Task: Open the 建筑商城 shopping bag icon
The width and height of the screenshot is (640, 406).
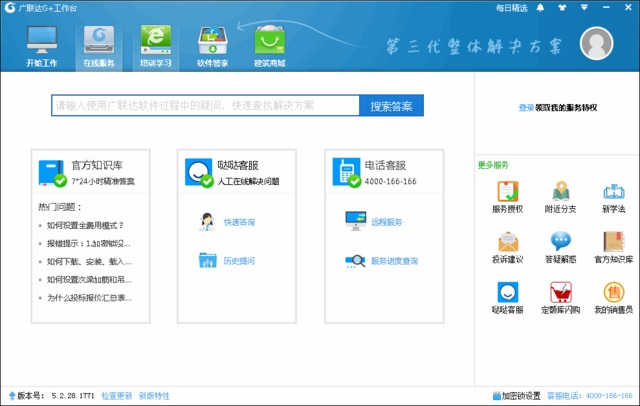Action: [x=268, y=45]
